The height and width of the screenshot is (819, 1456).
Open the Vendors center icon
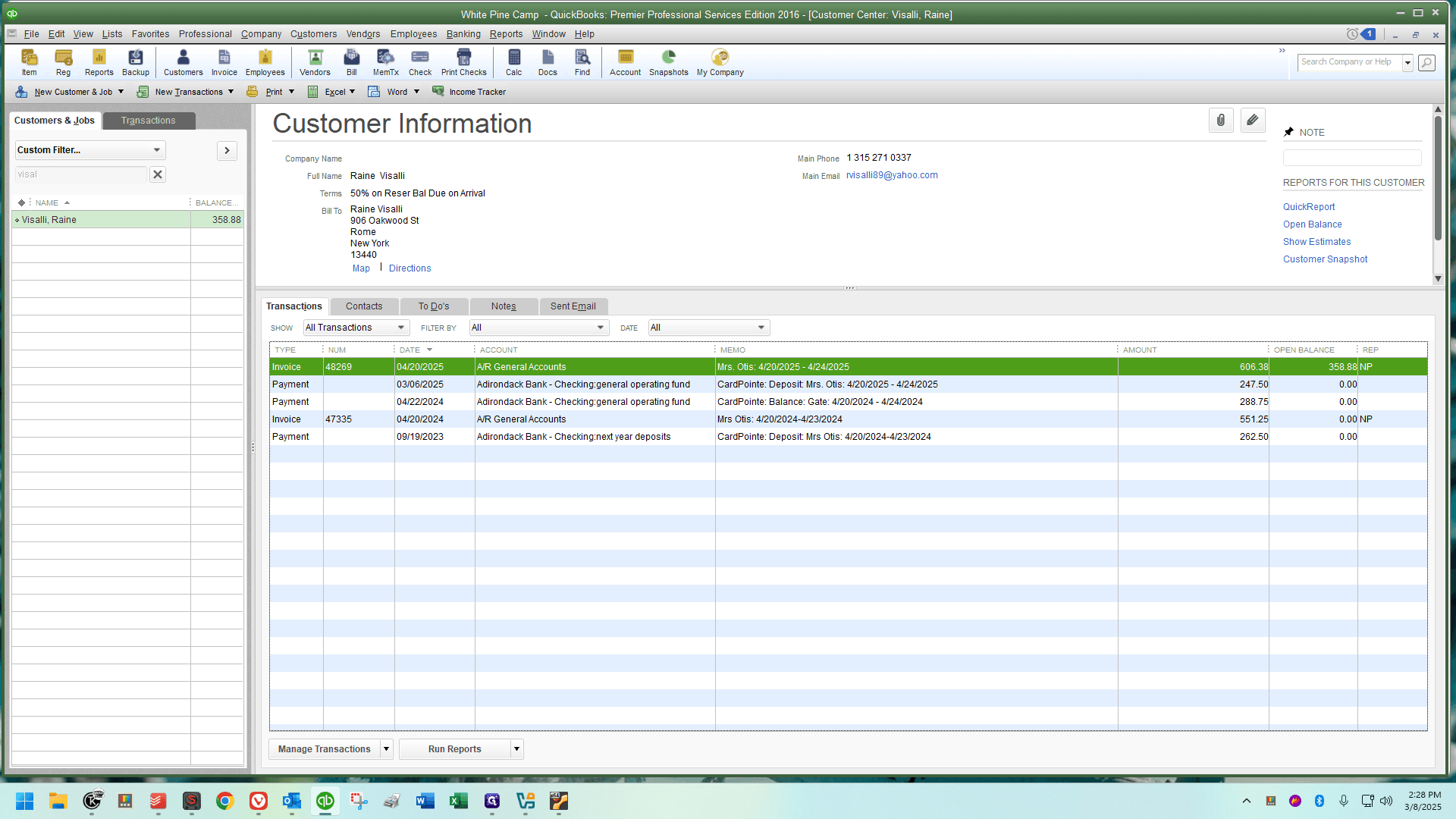[x=315, y=62]
